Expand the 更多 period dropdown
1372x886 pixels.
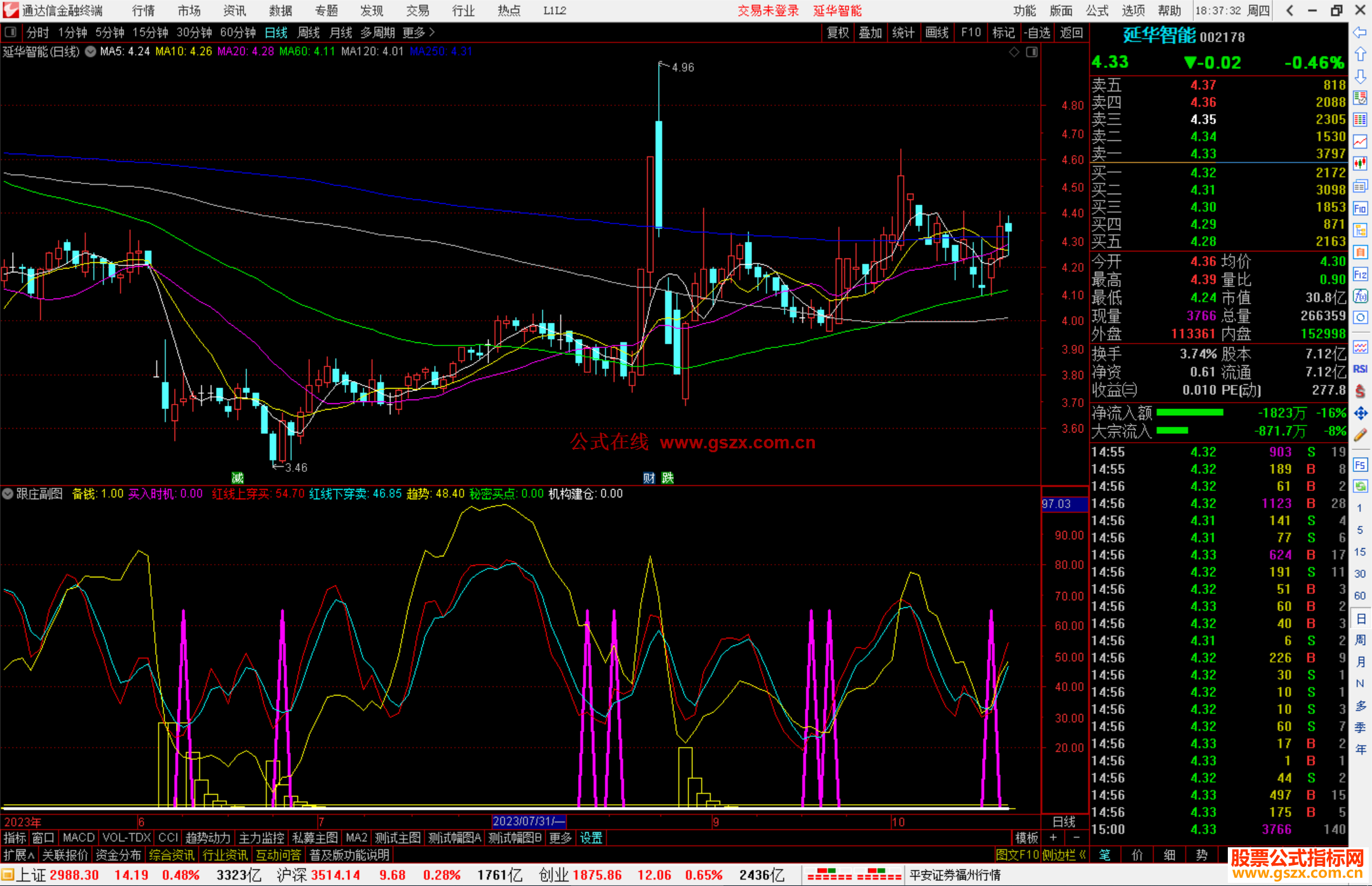pyautogui.click(x=419, y=32)
